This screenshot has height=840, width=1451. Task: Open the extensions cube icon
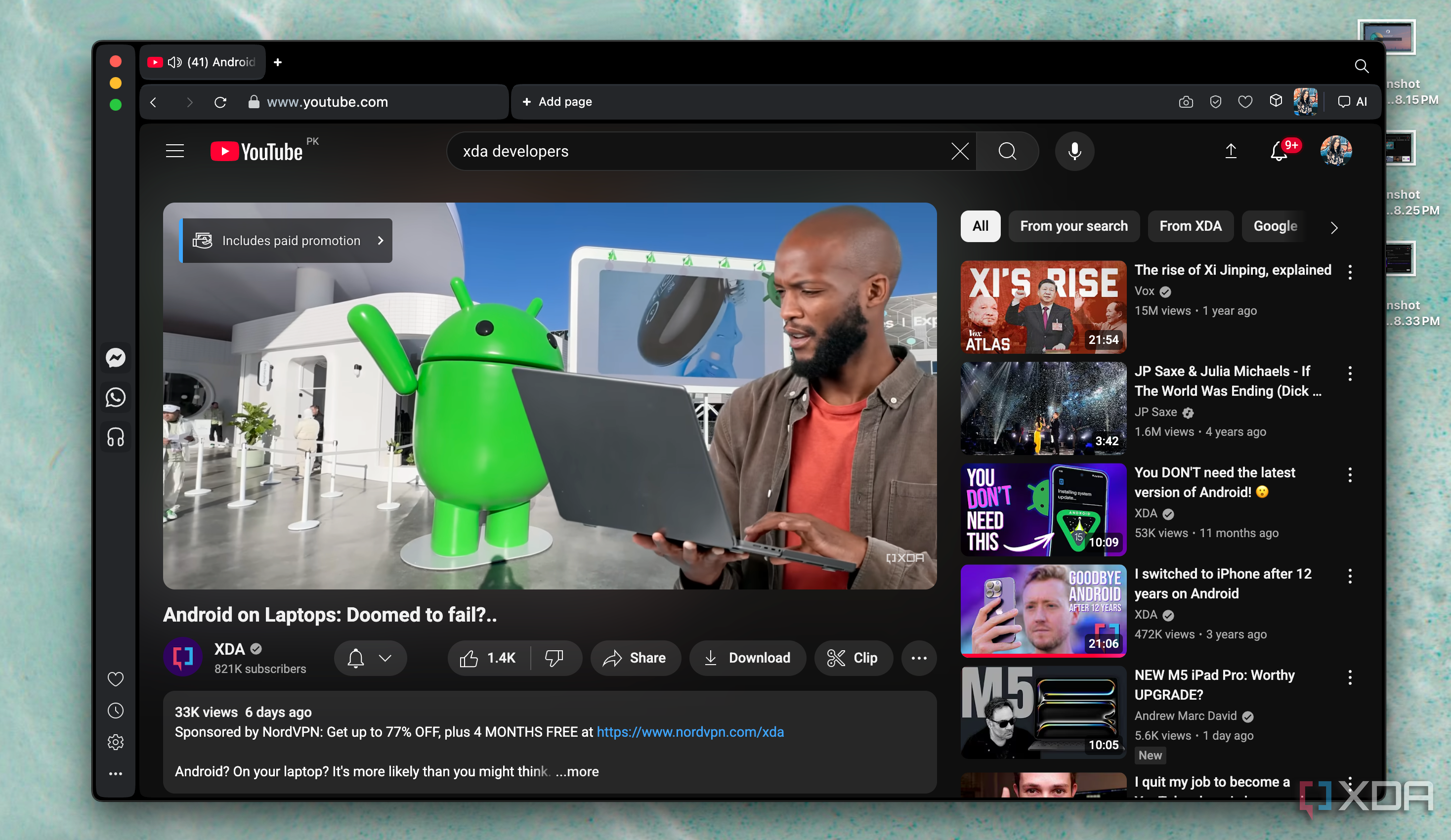pyautogui.click(x=1276, y=101)
